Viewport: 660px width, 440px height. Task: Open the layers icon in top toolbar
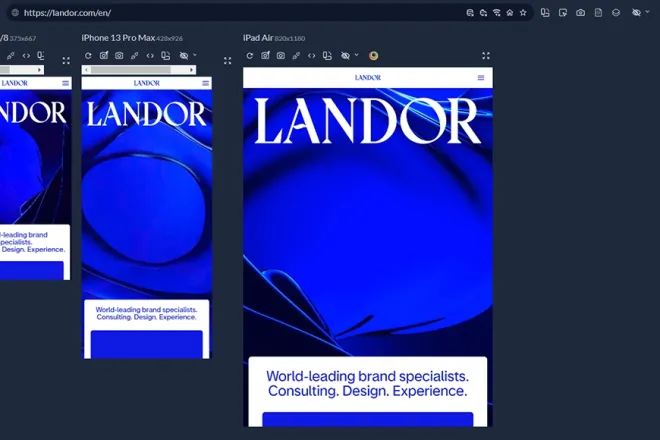coord(616,13)
